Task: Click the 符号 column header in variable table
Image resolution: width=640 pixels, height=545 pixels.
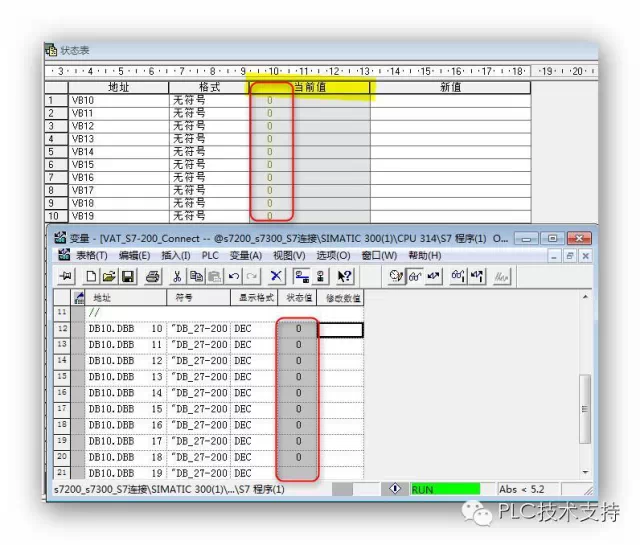Action: 198,298
